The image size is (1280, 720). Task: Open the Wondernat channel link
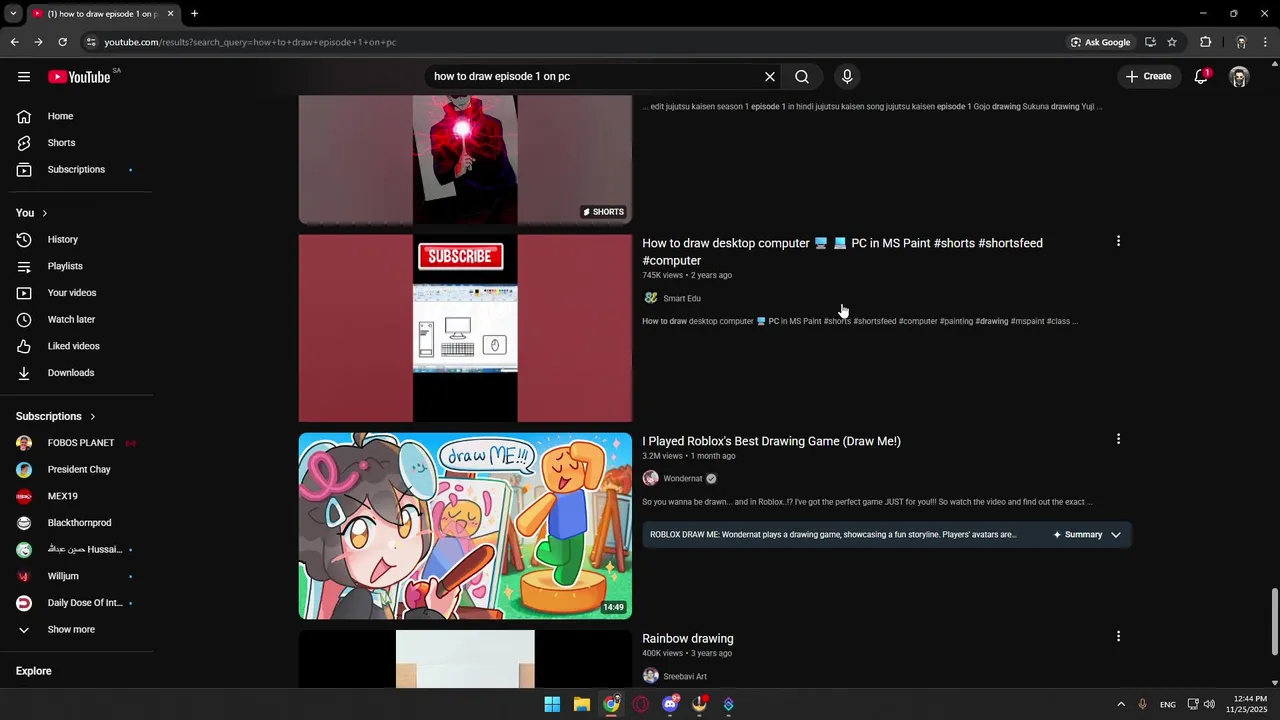(x=683, y=479)
